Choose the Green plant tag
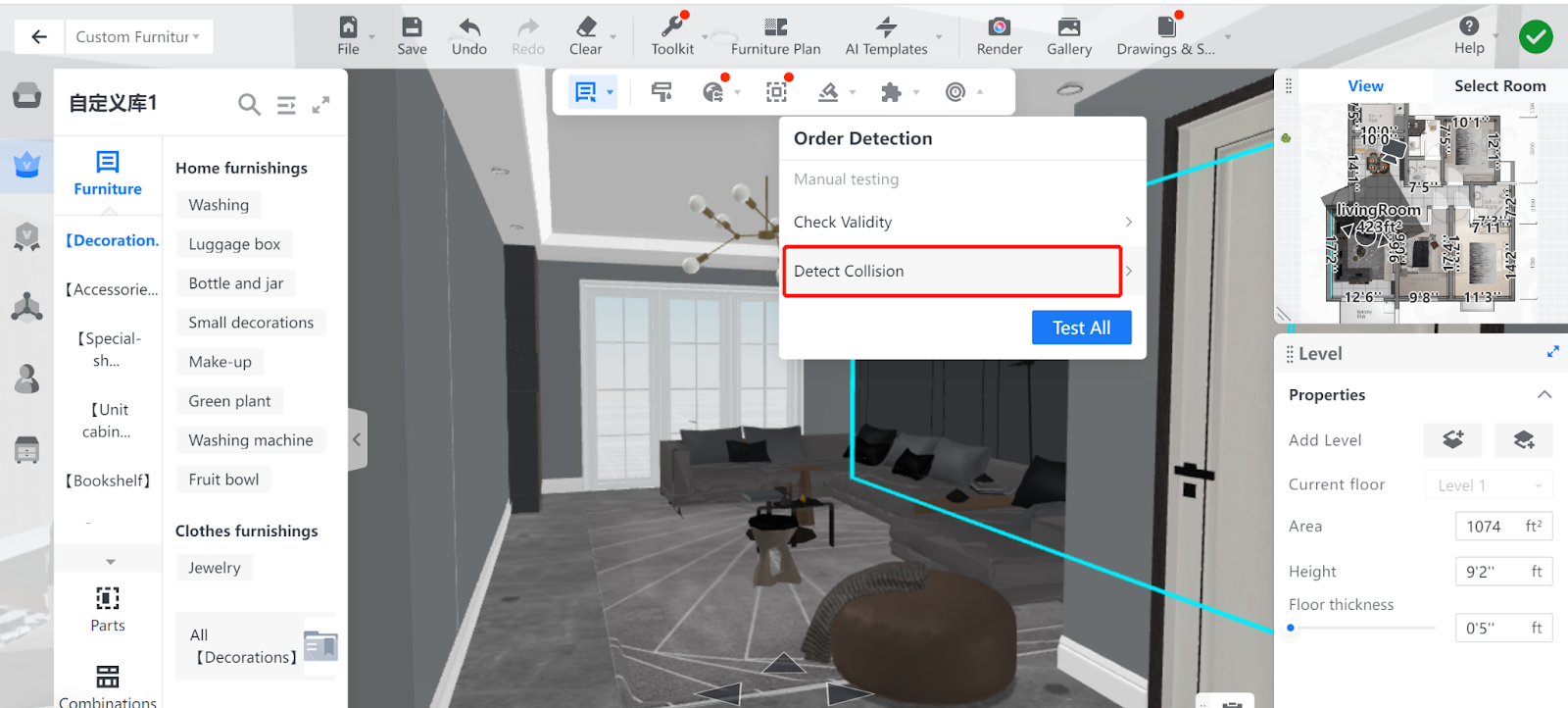Screen dimensions: 1568x708 (x=229, y=401)
